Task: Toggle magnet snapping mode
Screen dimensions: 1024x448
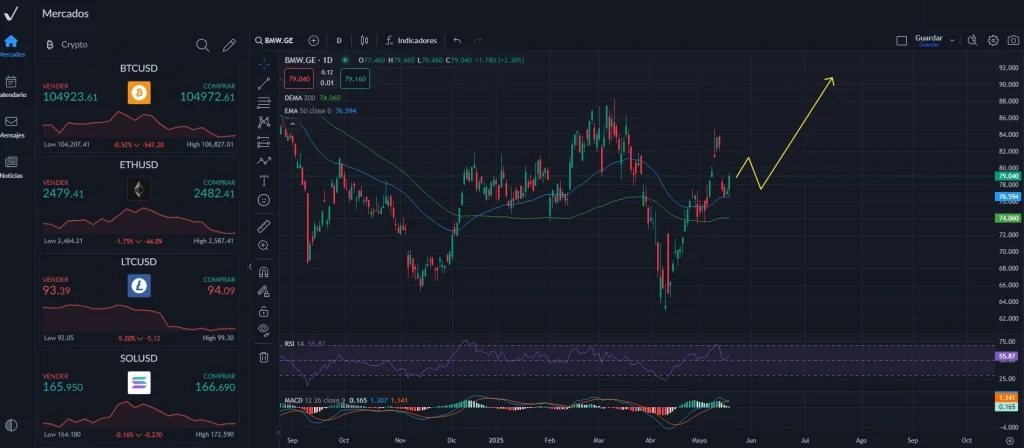Action: coord(264,272)
